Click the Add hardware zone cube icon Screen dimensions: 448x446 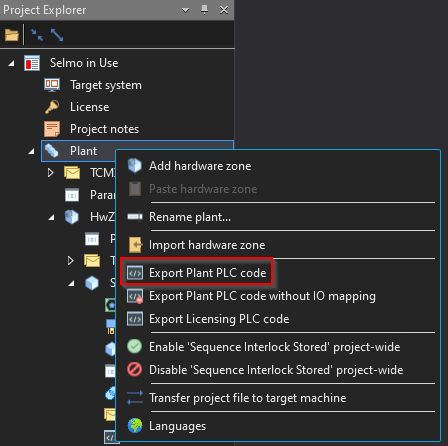(135, 166)
